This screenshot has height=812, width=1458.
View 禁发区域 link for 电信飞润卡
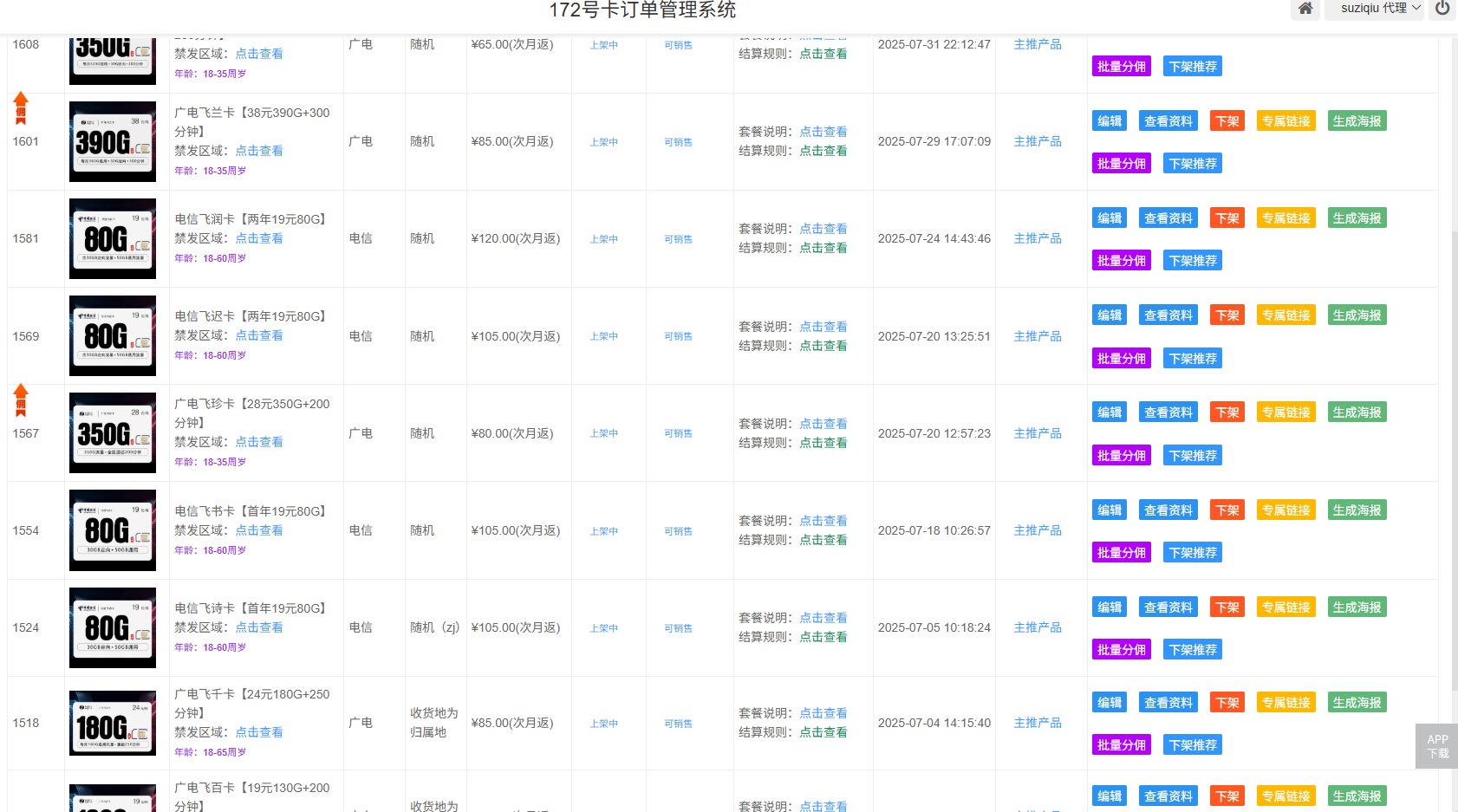tap(259, 238)
